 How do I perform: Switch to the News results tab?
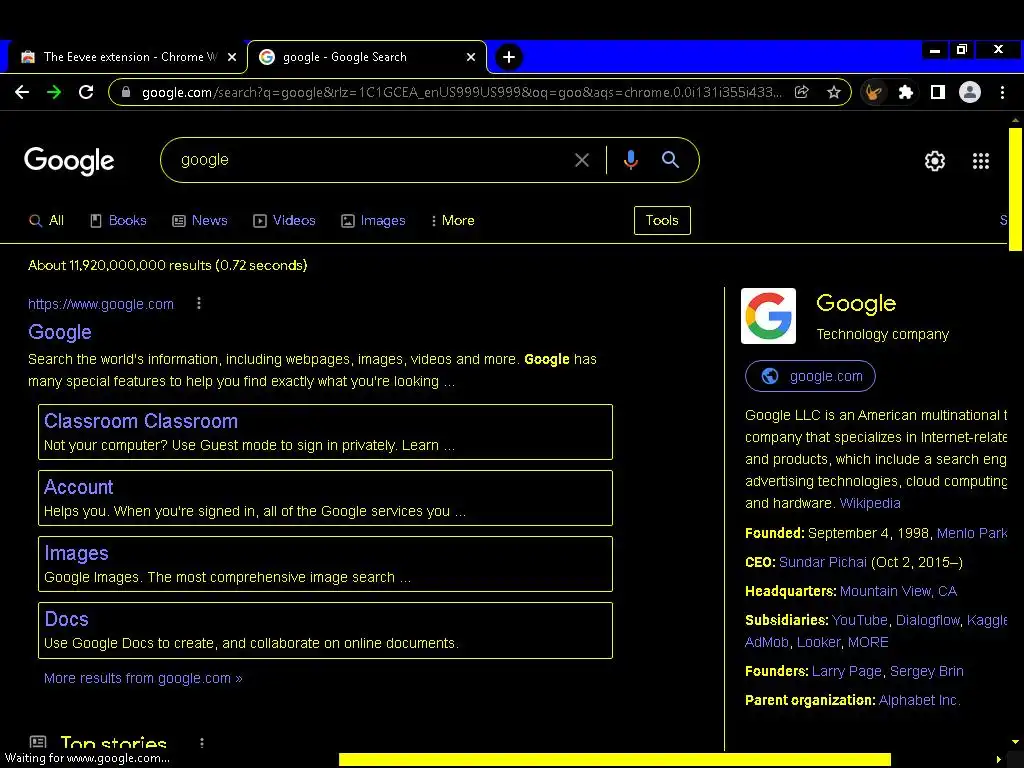tap(200, 221)
